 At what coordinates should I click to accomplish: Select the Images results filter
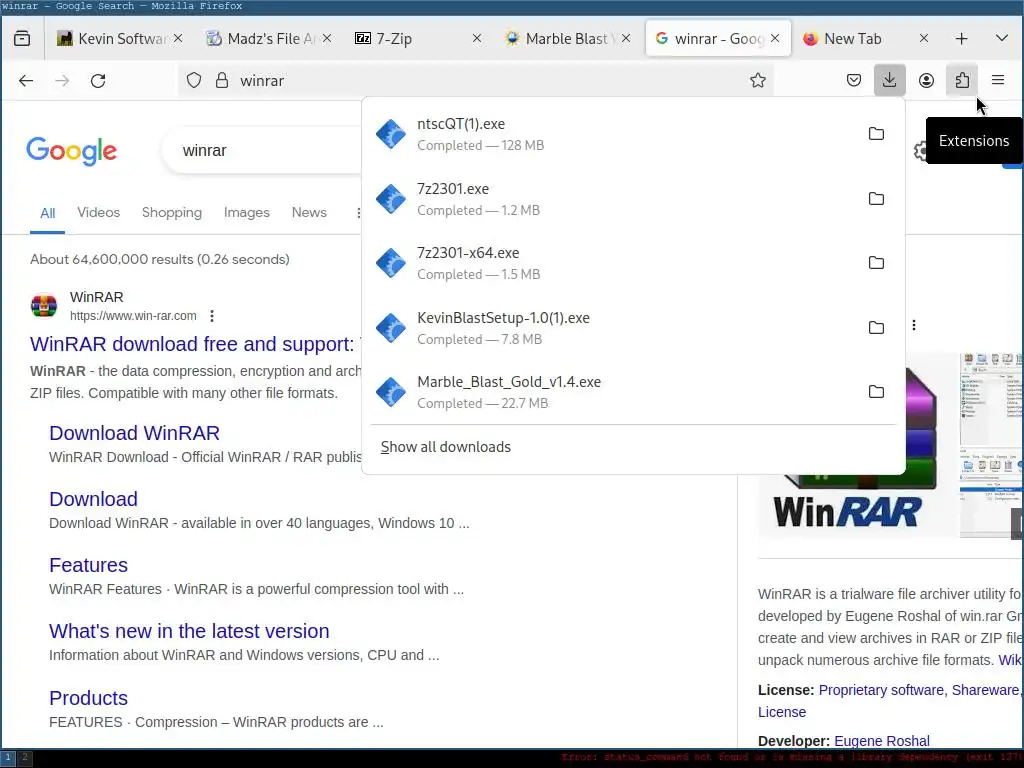coord(247,212)
